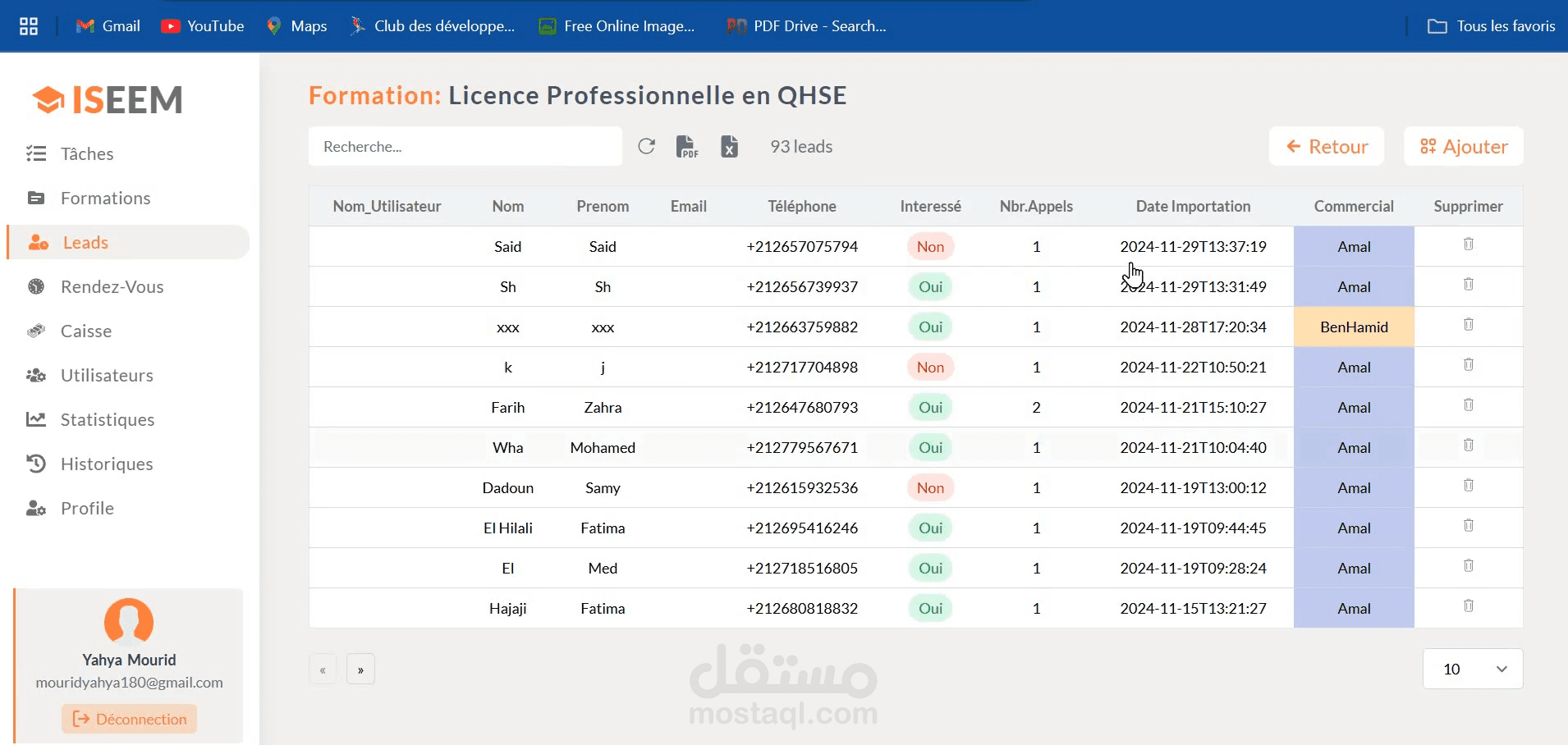1568x745 pixels.
Task: Click email mouridyahya180@gmail.com
Action: click(129, 682)
